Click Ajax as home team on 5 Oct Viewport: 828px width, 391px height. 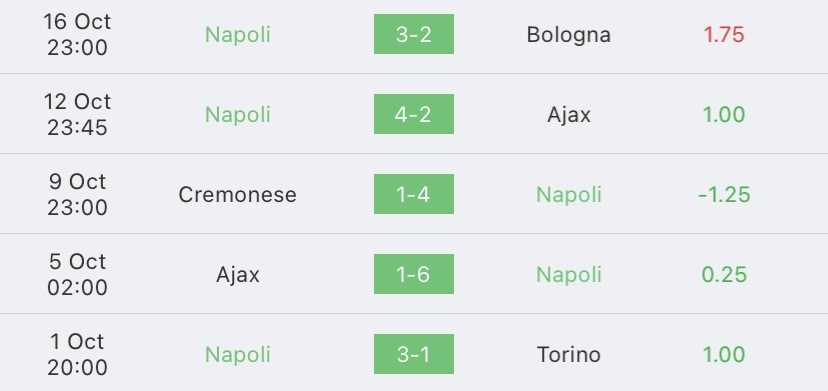click(x=238, y=275)
